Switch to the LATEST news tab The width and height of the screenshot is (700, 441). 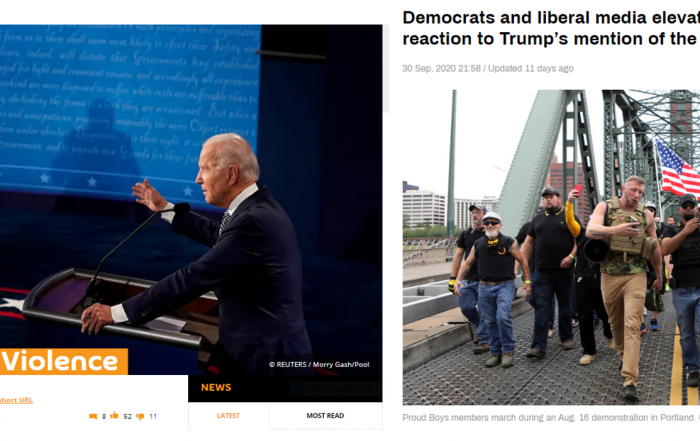pos(229,416)
